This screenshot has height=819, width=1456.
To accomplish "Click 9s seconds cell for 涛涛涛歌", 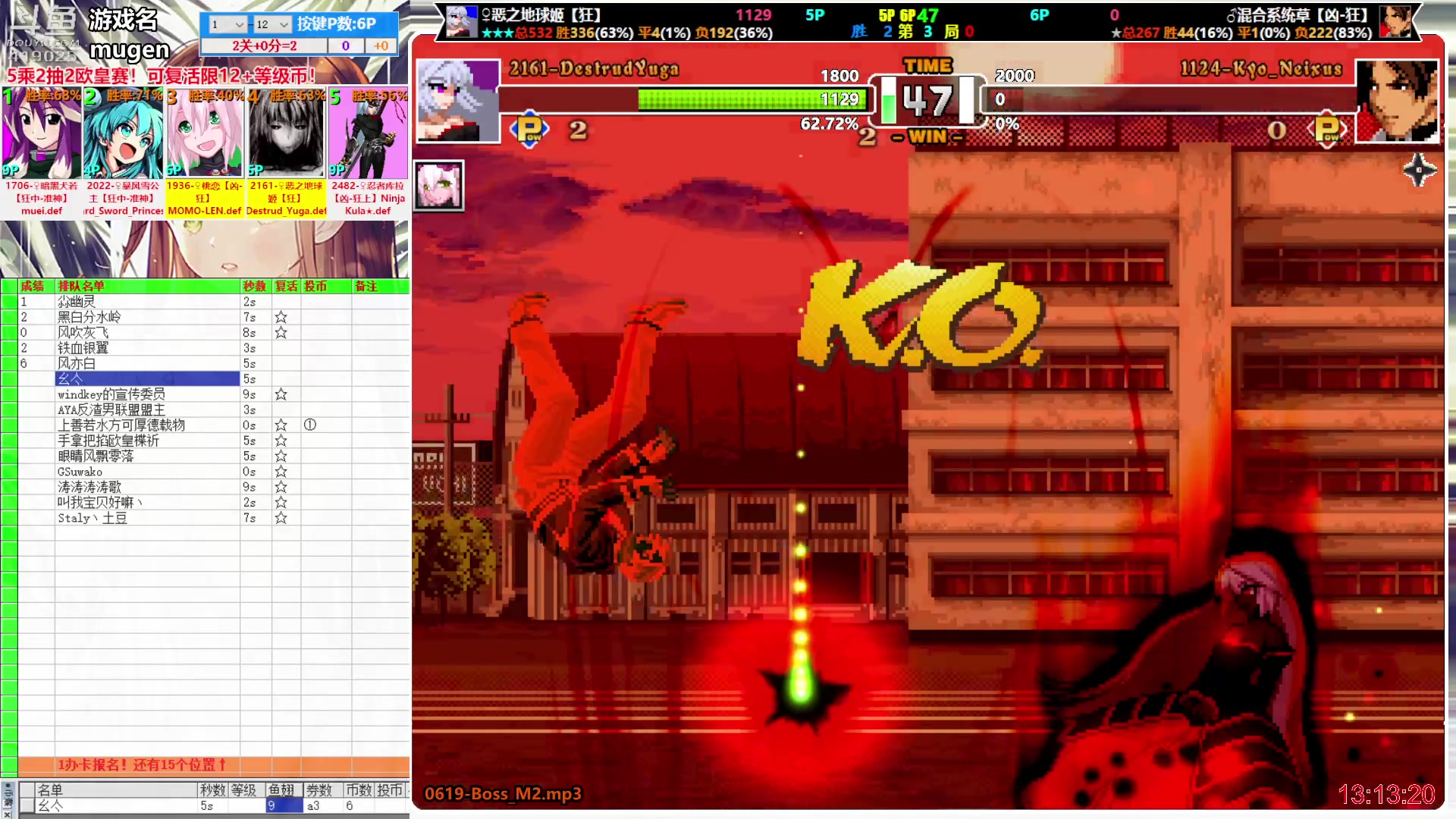I will coord(256,487).
